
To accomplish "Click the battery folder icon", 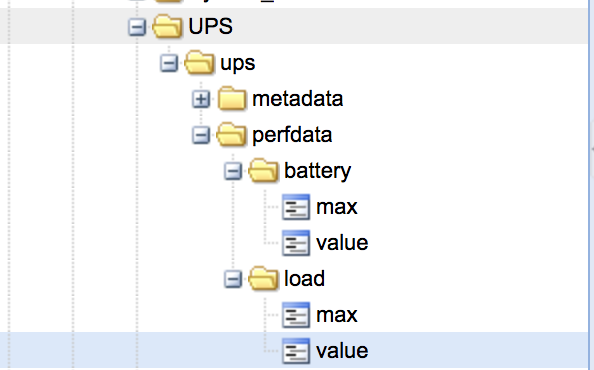I will [x=263, y=170].
